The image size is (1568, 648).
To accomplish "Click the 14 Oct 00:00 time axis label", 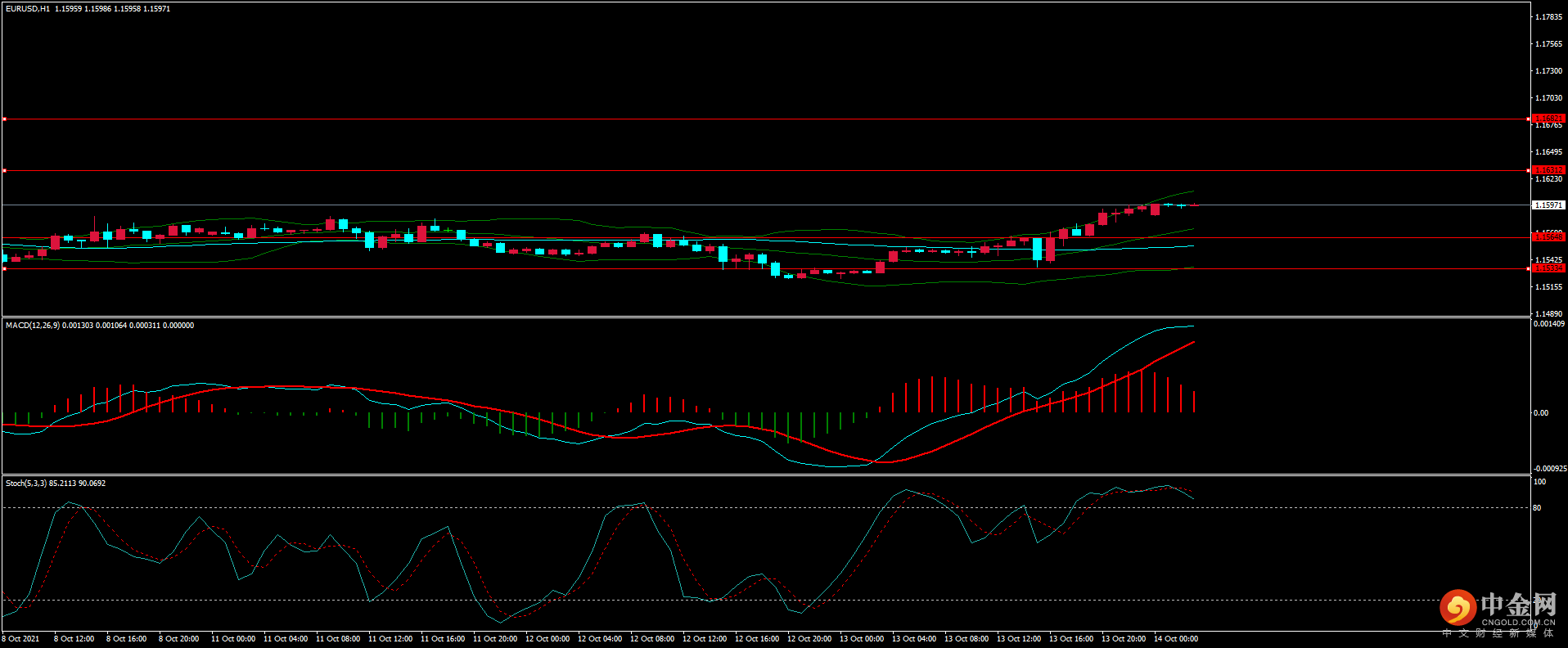I will (x=1176, y=639).
